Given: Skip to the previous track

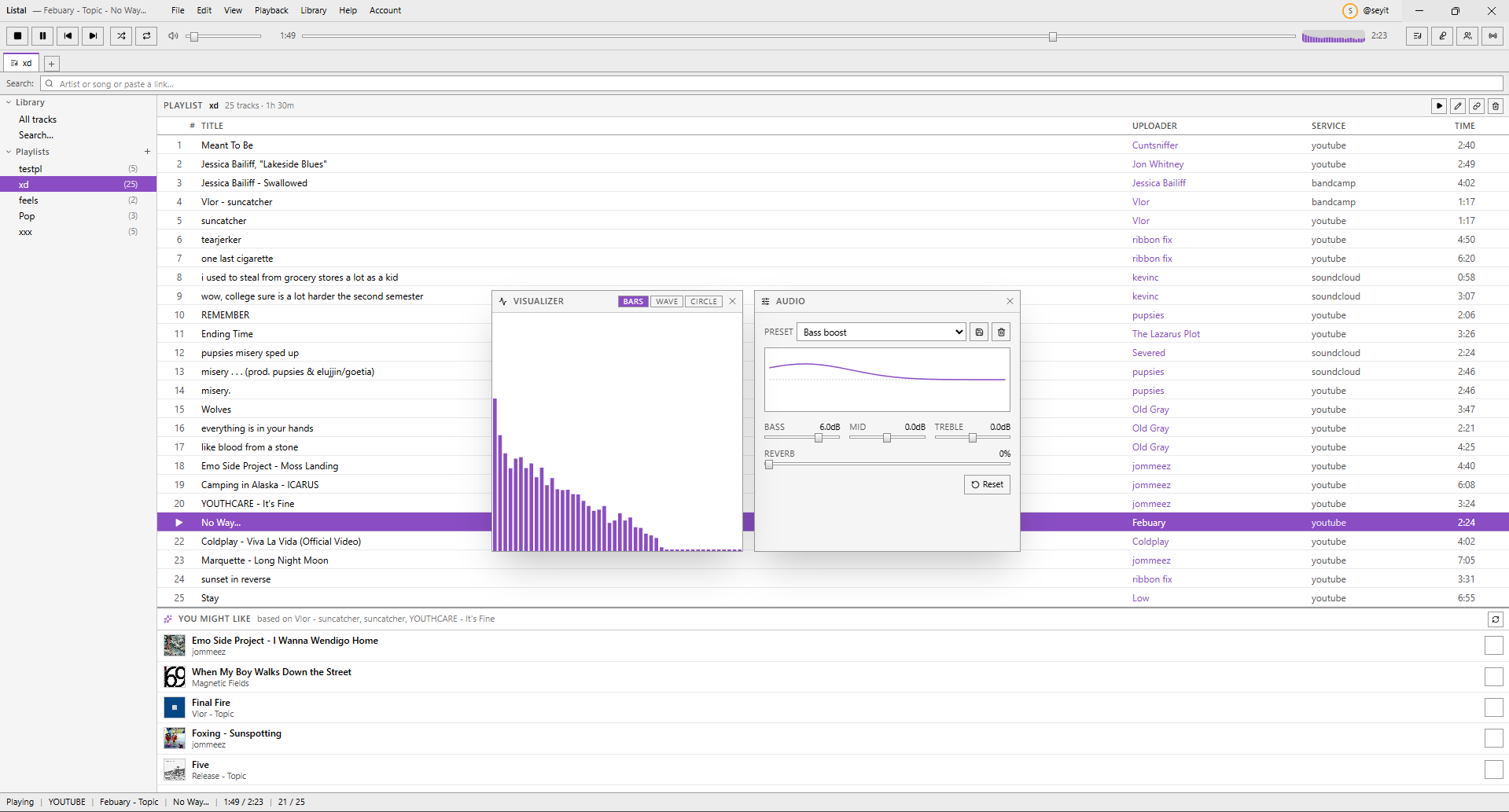Looking at the screenshot, I should [x=68, y=35].
